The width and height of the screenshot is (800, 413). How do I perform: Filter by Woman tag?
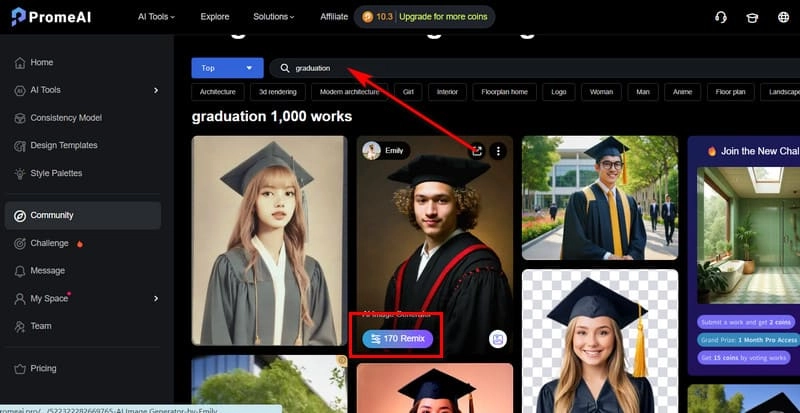(602, 92)
